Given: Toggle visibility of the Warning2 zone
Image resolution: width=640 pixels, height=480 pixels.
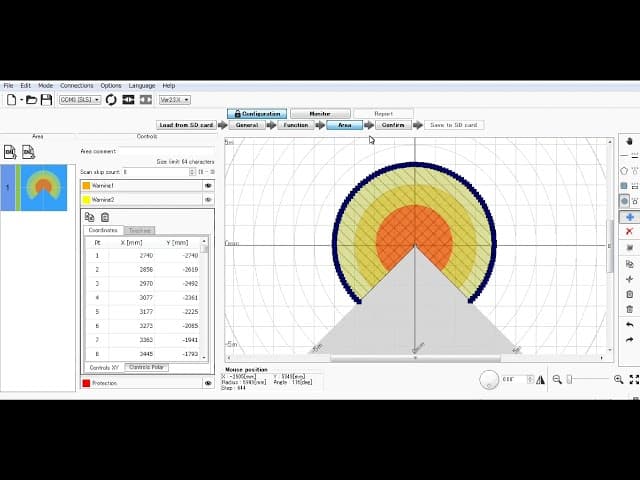Looking at the screenshot, I should [x=208, y=200].
